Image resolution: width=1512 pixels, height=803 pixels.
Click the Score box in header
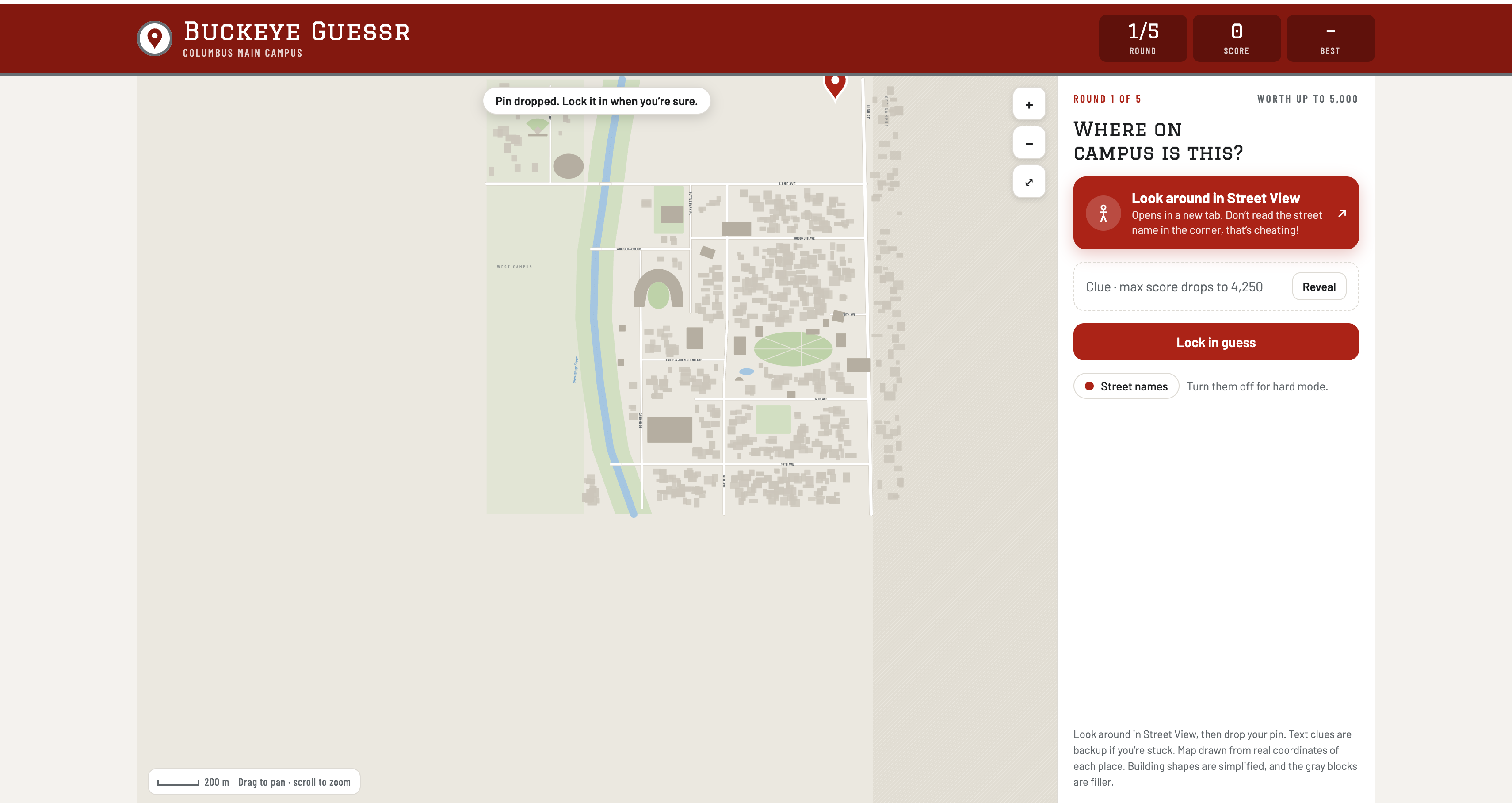(x=1236, y=39)
